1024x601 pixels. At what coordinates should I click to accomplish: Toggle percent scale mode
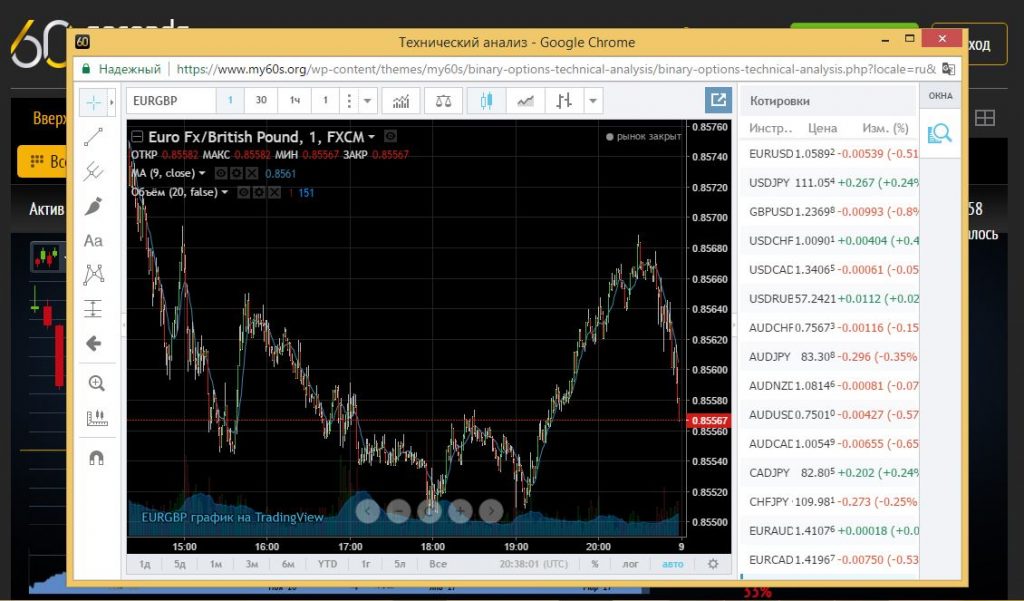click(594, 564)
